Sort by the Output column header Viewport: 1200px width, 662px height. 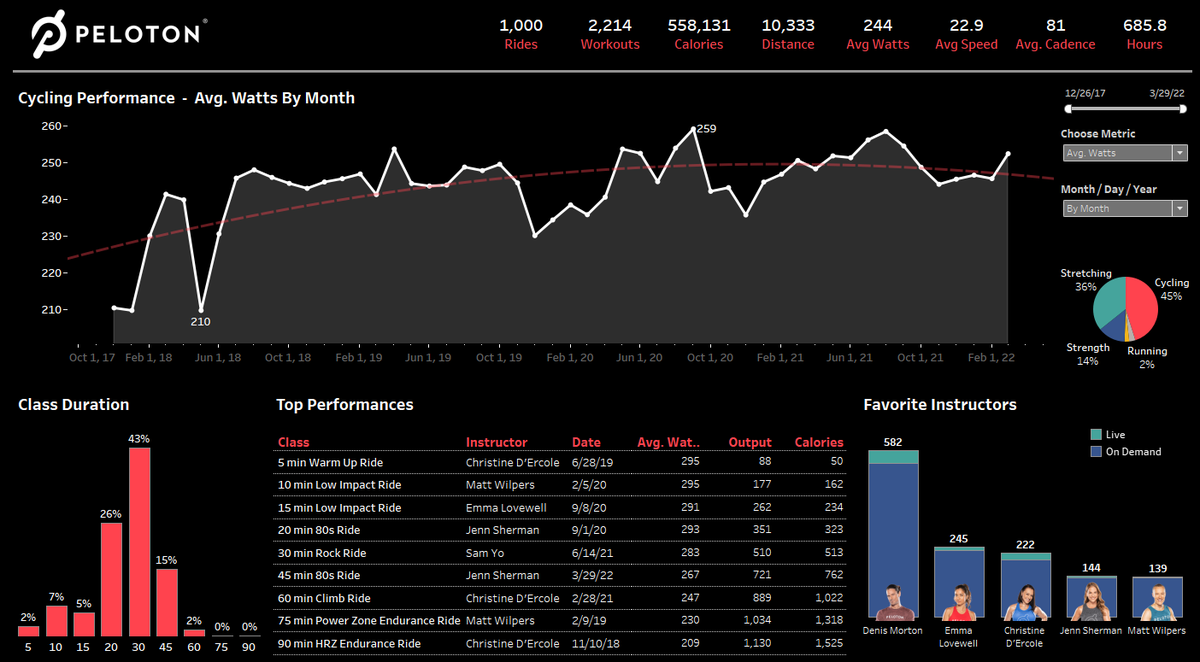point(750,442)
